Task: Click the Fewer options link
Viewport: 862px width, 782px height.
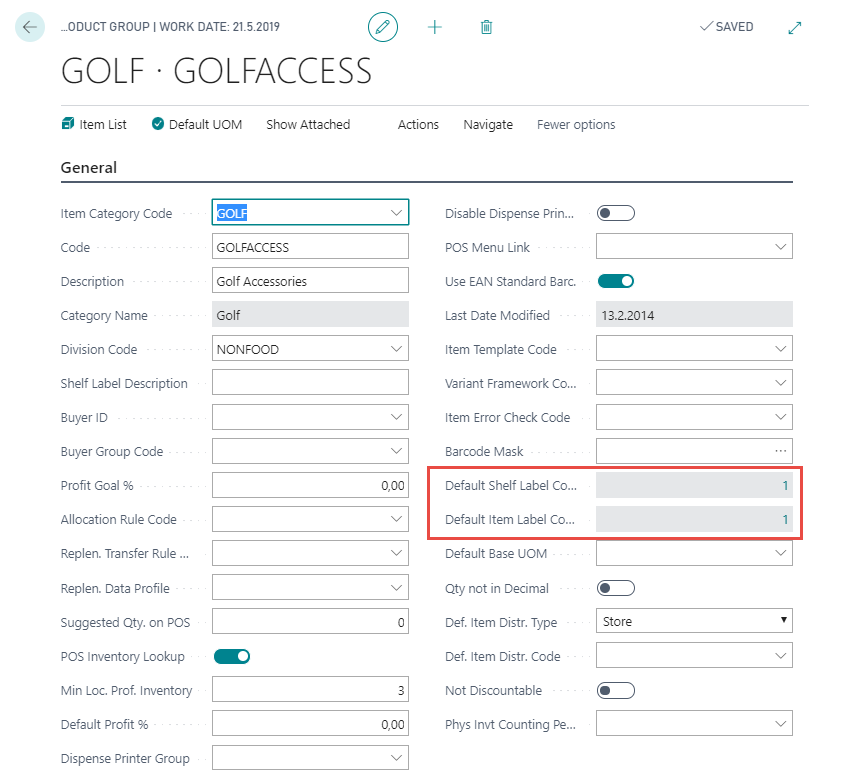Action: (576, 125)
